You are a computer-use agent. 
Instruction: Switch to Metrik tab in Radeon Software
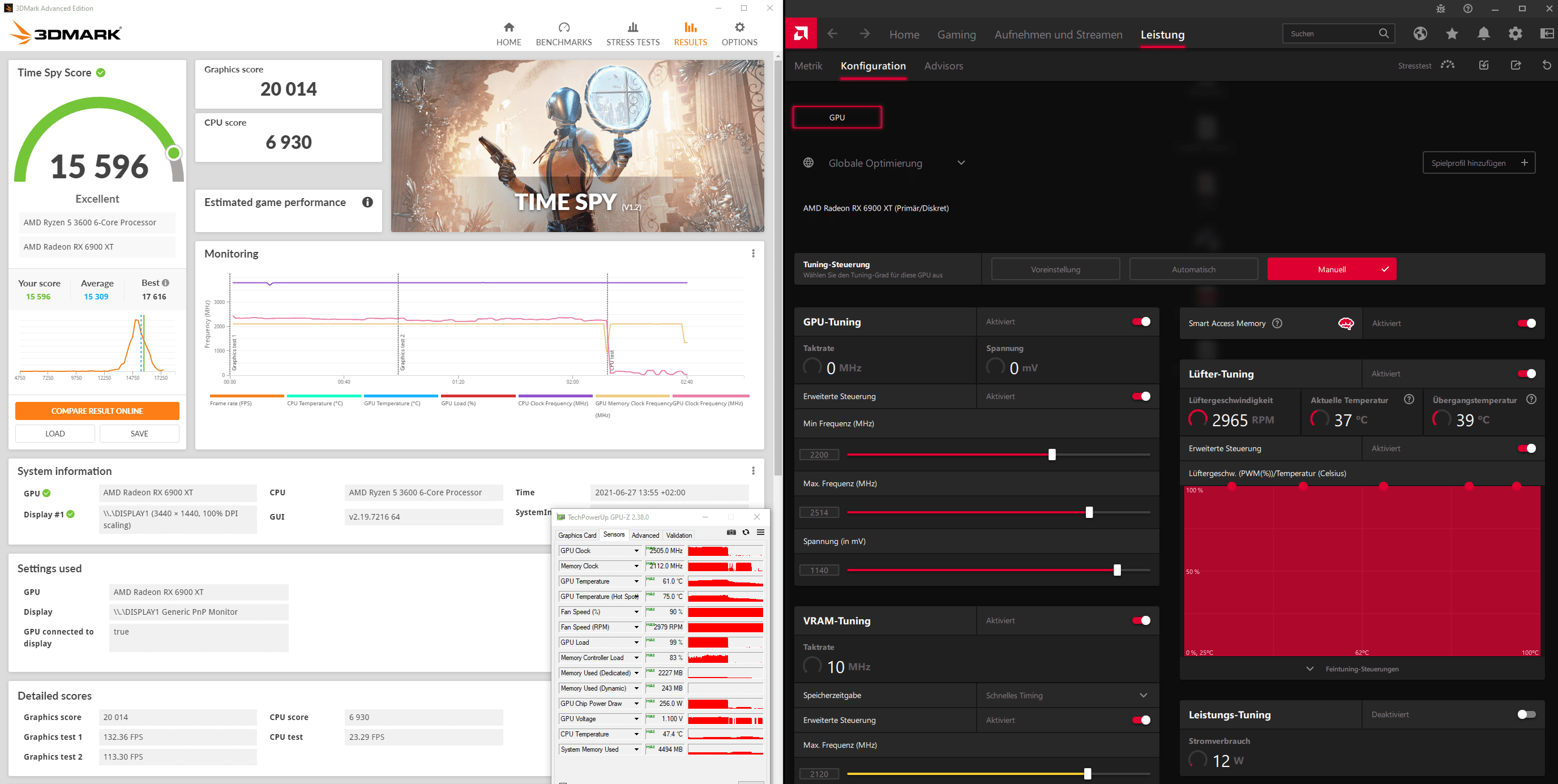pos(808,66)
